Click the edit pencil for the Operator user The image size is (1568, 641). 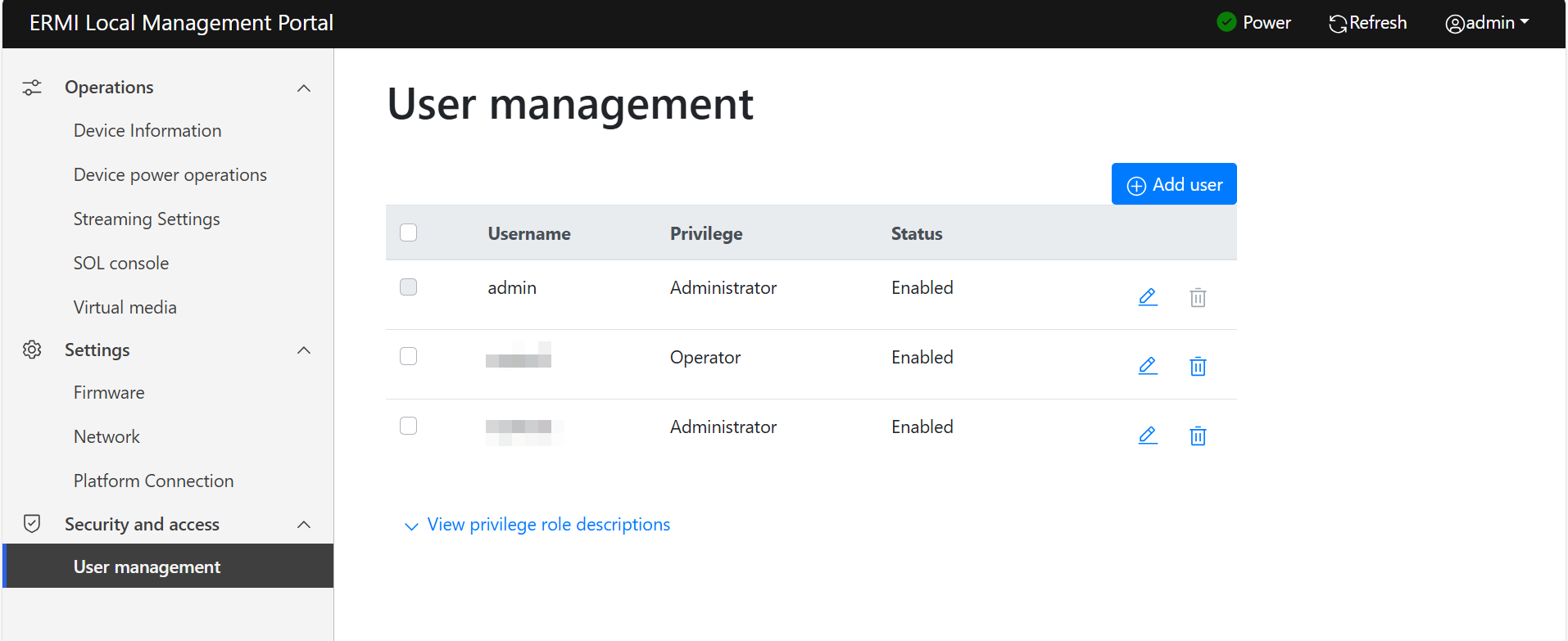[x=1147, y=365]
